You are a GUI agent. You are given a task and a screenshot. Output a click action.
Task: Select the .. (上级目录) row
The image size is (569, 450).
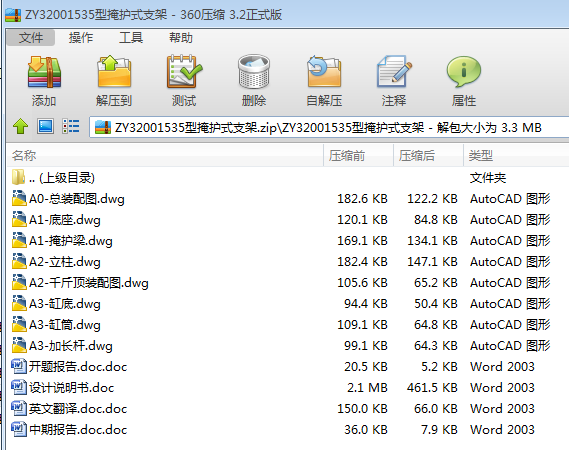click(288, 178)
